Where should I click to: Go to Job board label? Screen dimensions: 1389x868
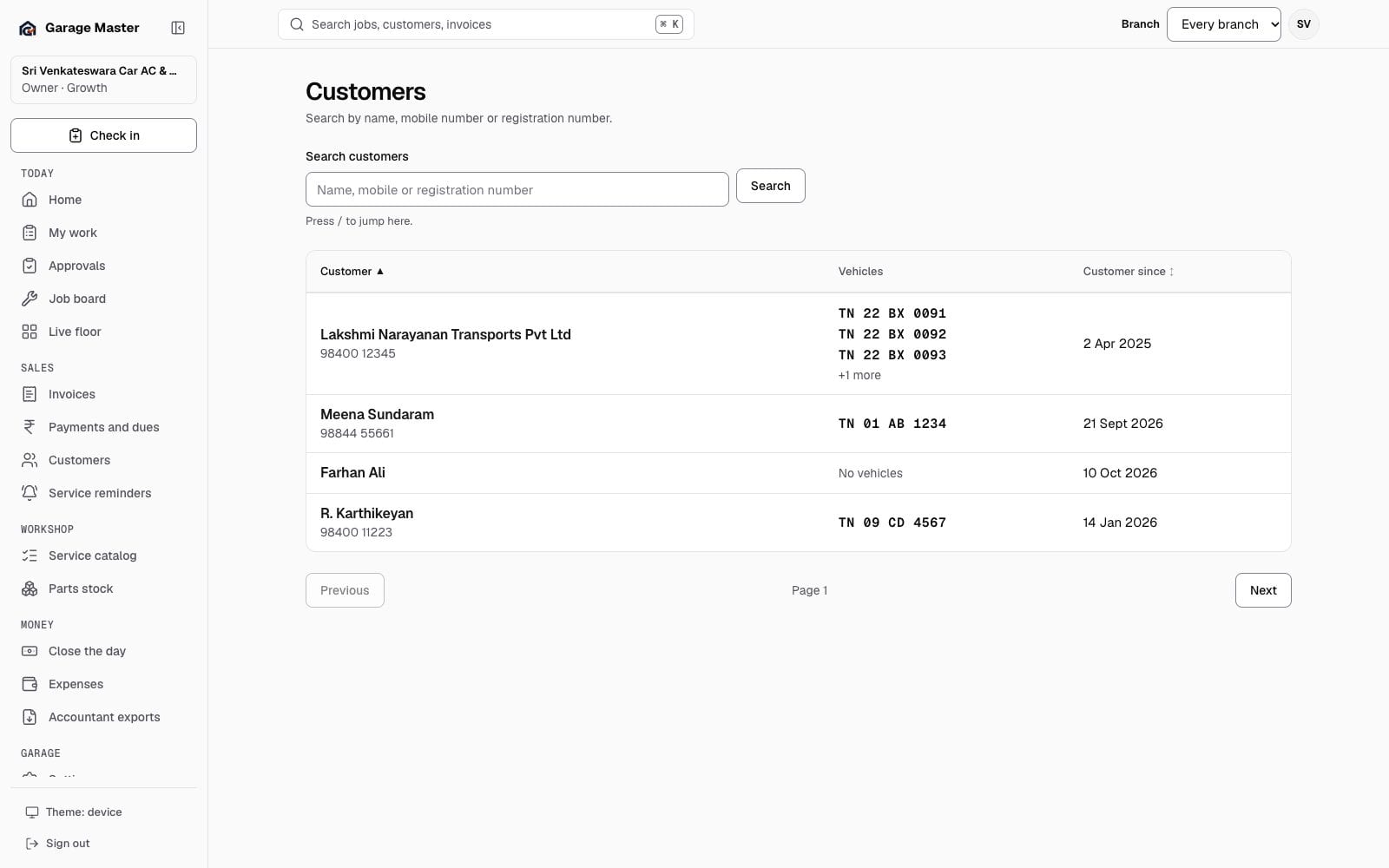77,299
